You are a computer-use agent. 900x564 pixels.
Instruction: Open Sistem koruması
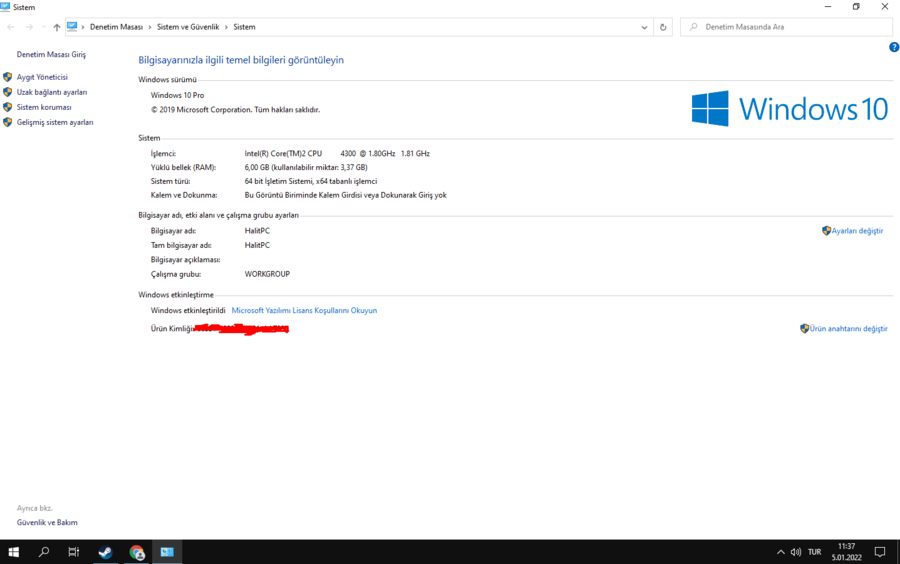point(44,107)
